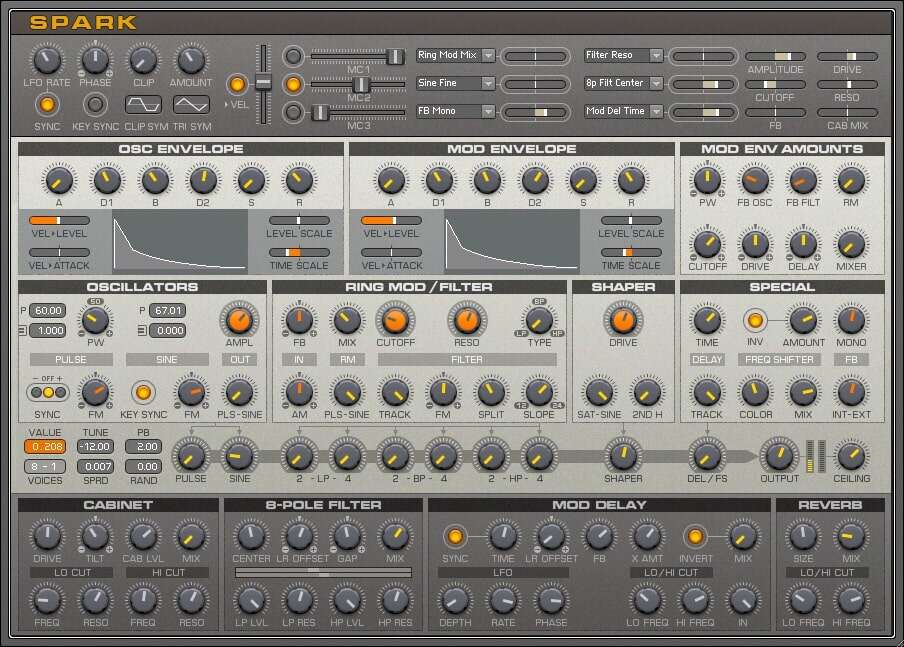The image size is (904, 647).
Task: Click the PULSE label under the first oscillator
Action: point(68,360)
